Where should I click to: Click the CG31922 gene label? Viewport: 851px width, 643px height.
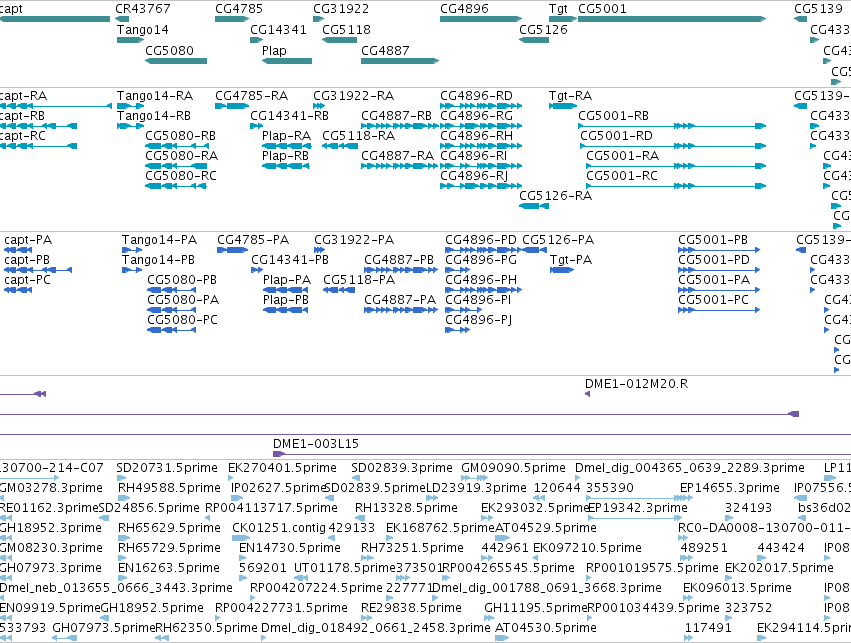coord(341,9)
